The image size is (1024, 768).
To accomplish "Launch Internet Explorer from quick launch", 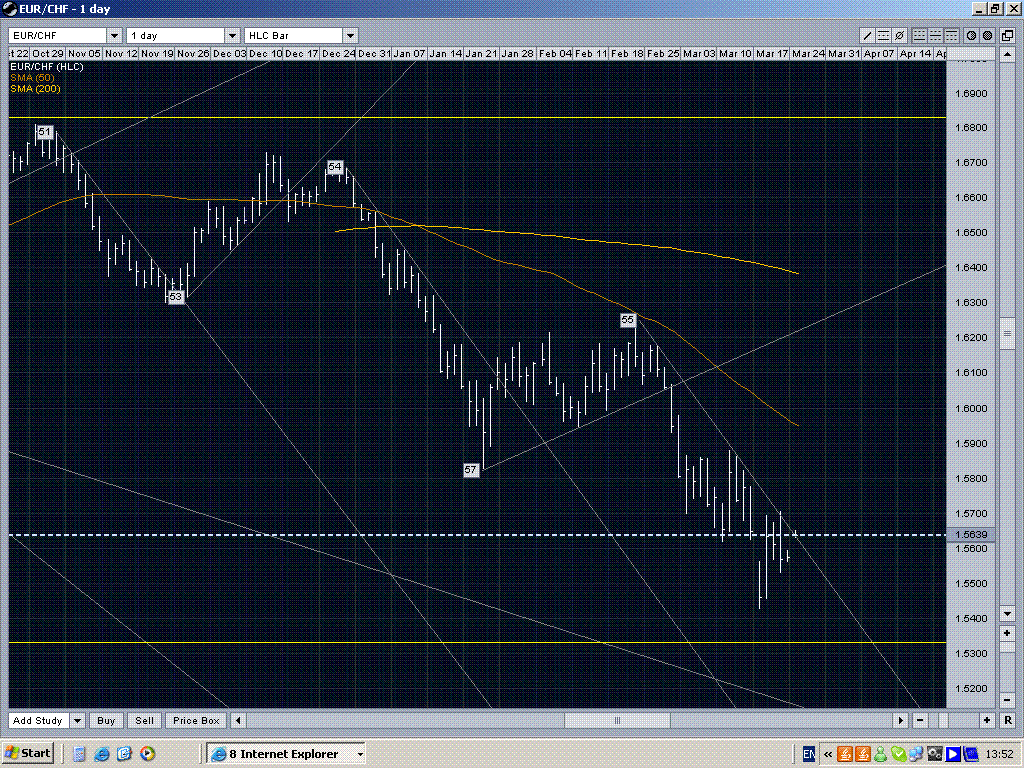I will (102, 754).
